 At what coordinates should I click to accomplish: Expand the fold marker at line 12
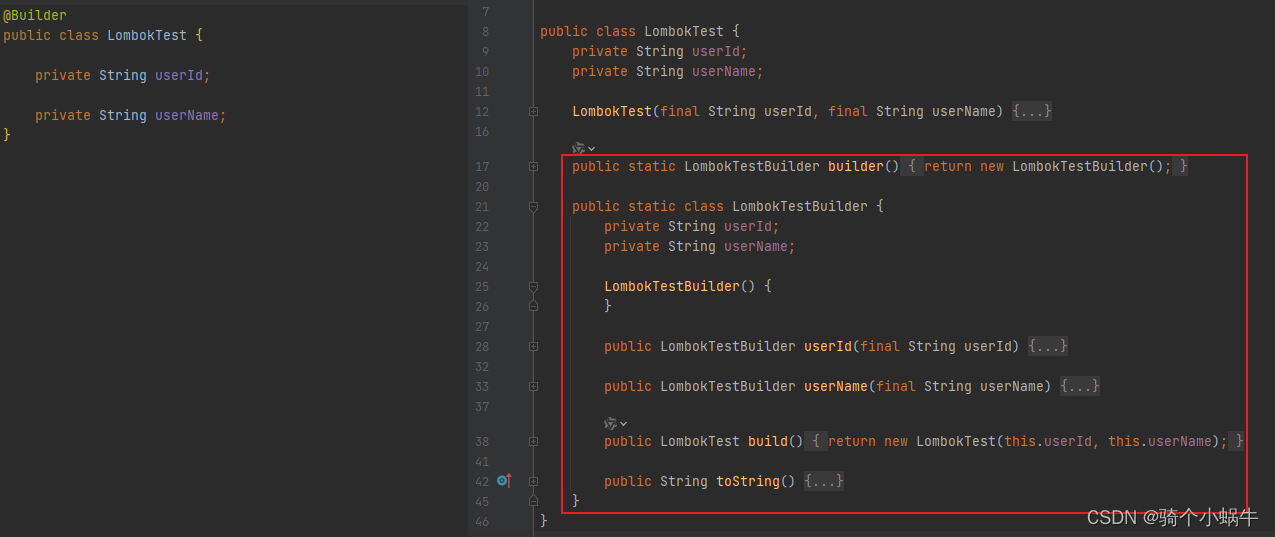[533, 112]
